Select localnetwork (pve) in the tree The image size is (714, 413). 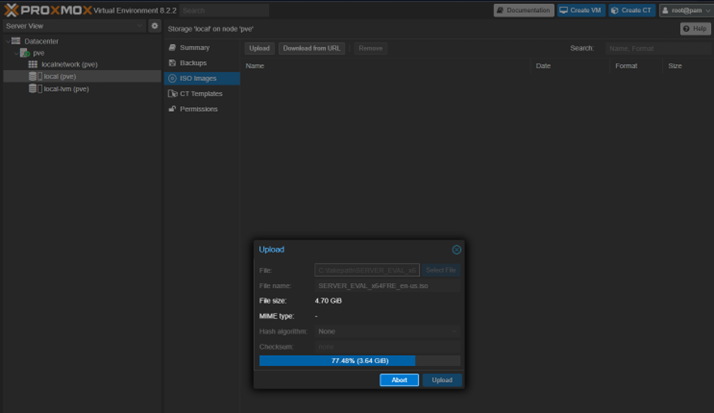[82, 64]
